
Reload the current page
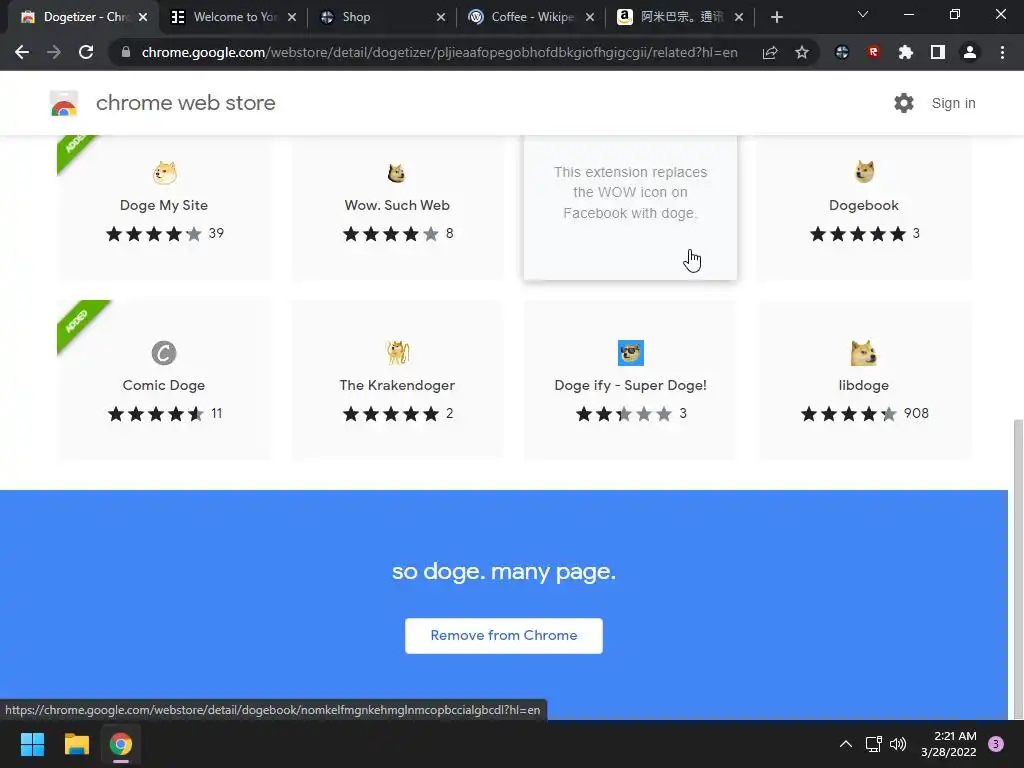tap(86, 52)
